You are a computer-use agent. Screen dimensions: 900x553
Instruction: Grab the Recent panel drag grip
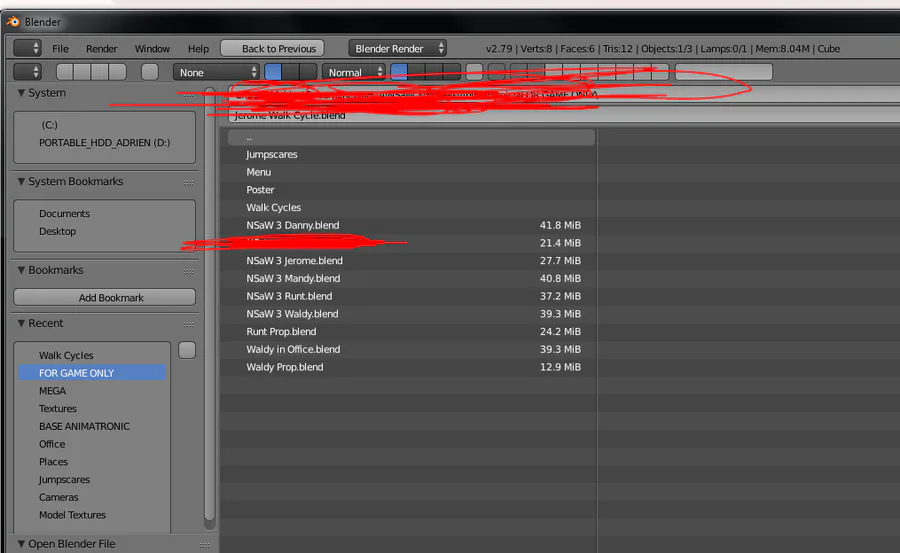click(189, 324)
